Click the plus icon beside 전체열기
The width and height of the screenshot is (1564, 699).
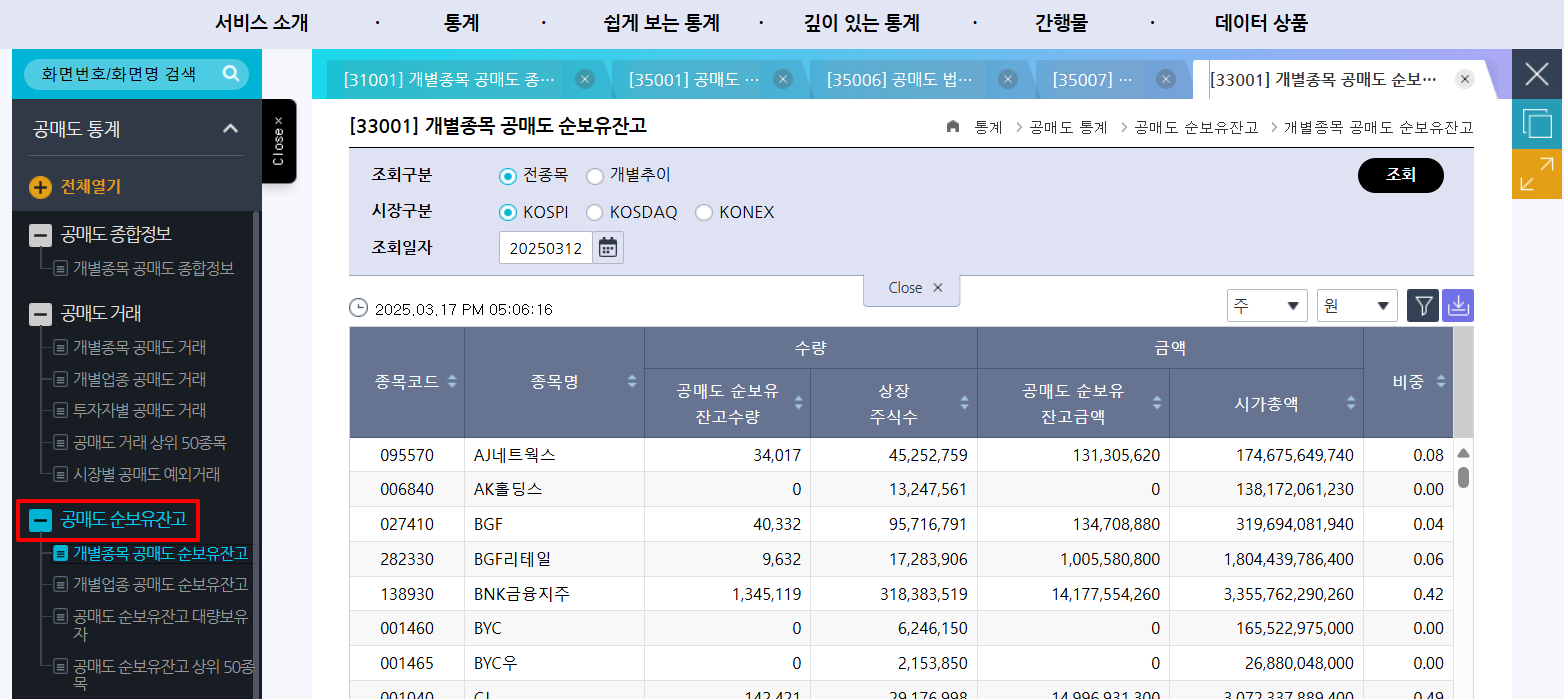40,187
